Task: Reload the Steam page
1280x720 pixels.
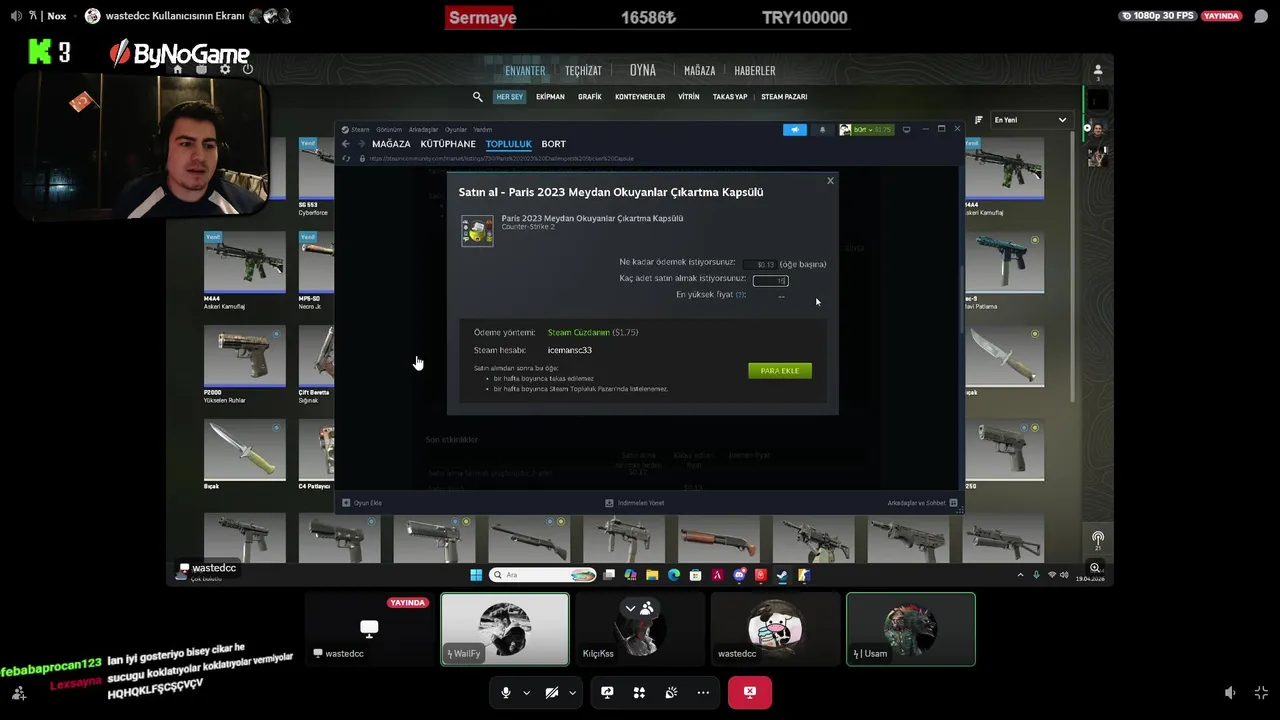Action: pos(346,158)
